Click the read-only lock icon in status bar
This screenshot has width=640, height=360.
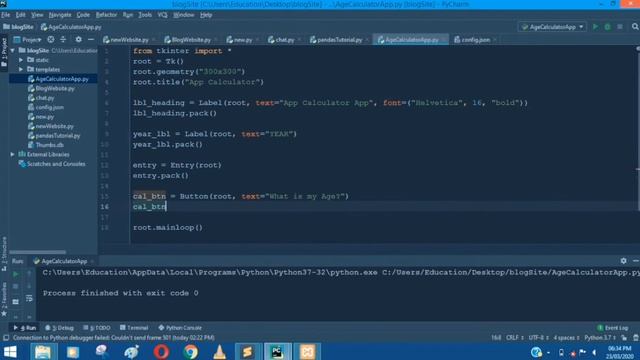tap(624, 338)
